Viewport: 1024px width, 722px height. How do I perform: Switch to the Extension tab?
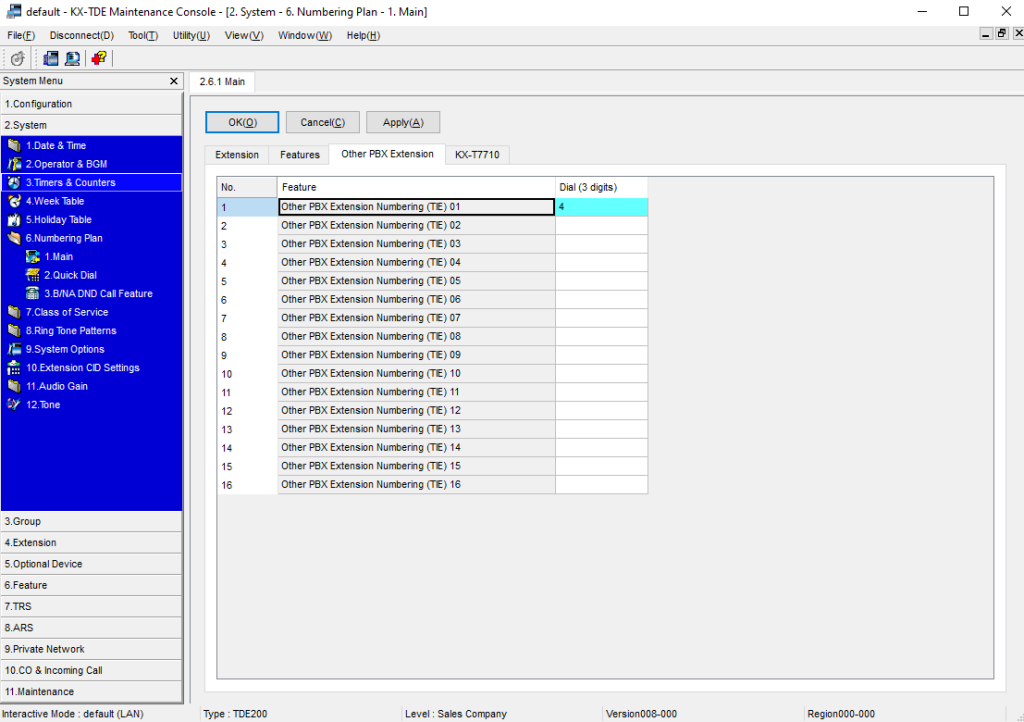pyautogui.click(x=237, y=155)
